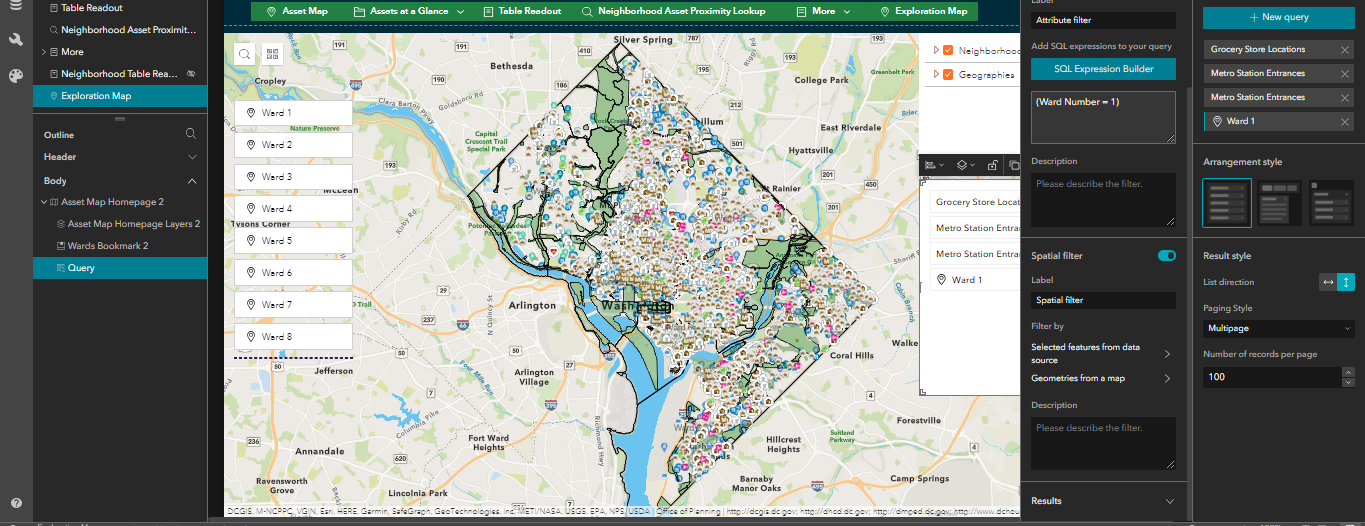Click the search icon of Neighborhood Asset Proximity Lookup tab
1365x526 pixels.
point(585,12)
